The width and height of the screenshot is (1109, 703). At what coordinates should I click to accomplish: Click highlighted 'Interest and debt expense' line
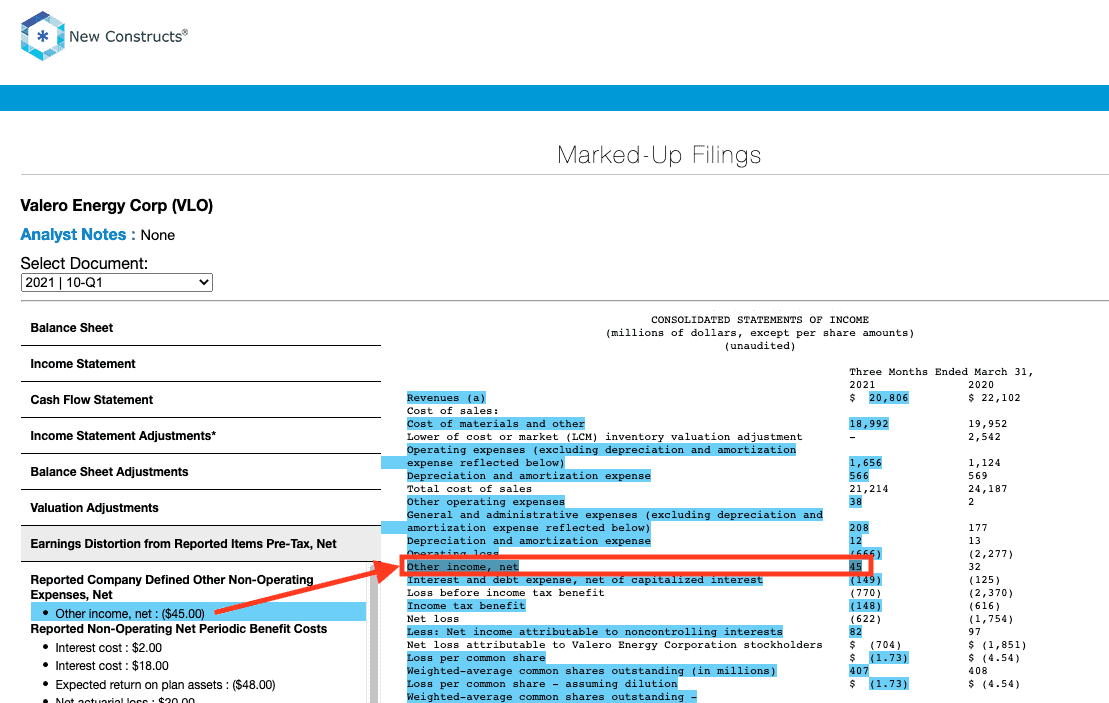tap(585, 580)
